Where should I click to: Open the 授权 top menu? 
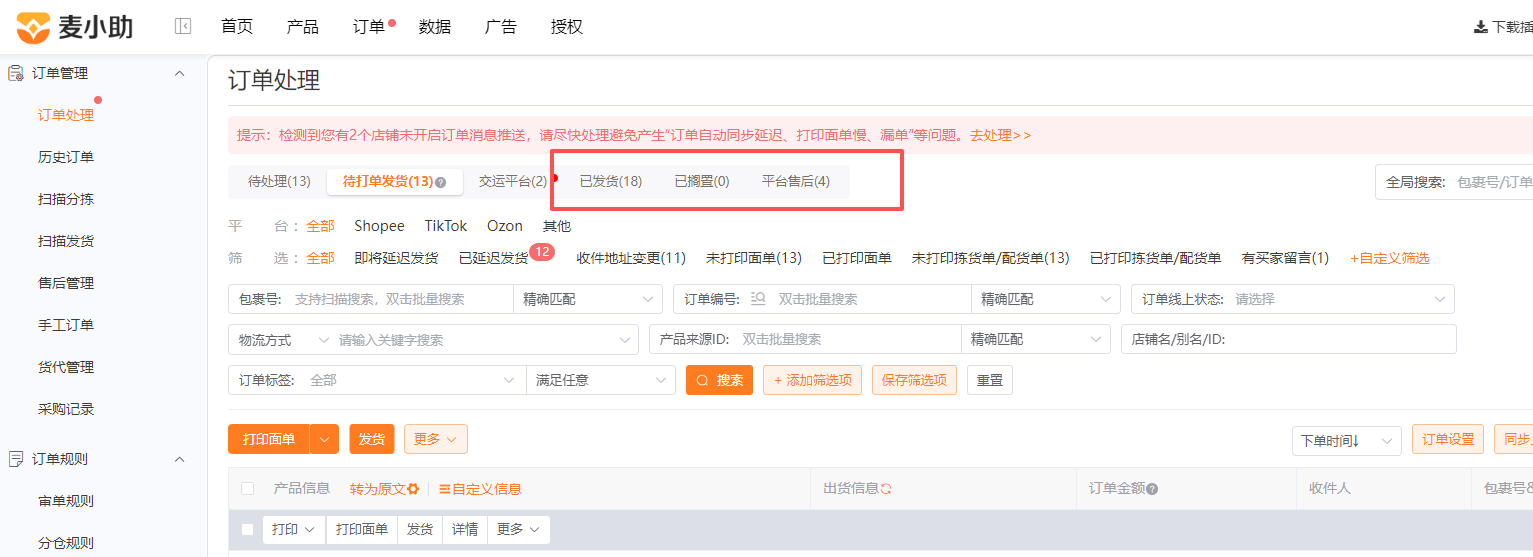pos(567,27)
